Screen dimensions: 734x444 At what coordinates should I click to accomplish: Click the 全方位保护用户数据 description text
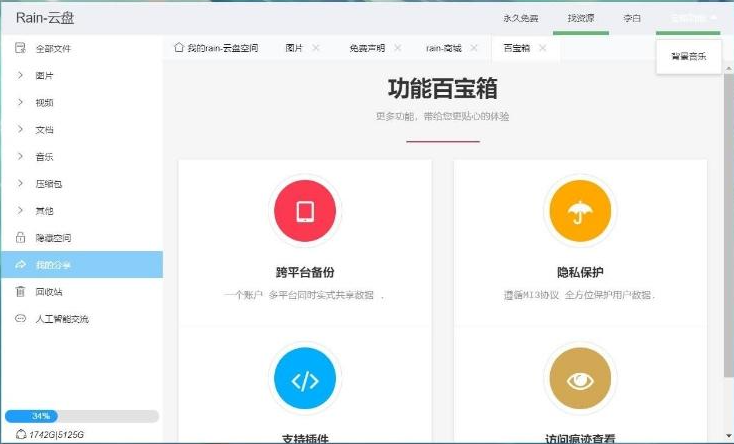tap(610, 295)
